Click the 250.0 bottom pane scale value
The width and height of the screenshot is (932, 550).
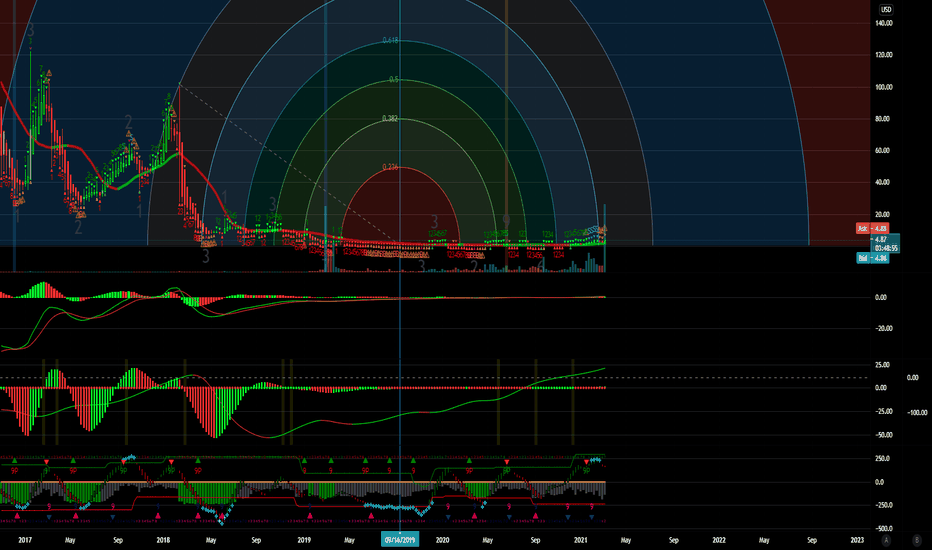coord(882,458)
